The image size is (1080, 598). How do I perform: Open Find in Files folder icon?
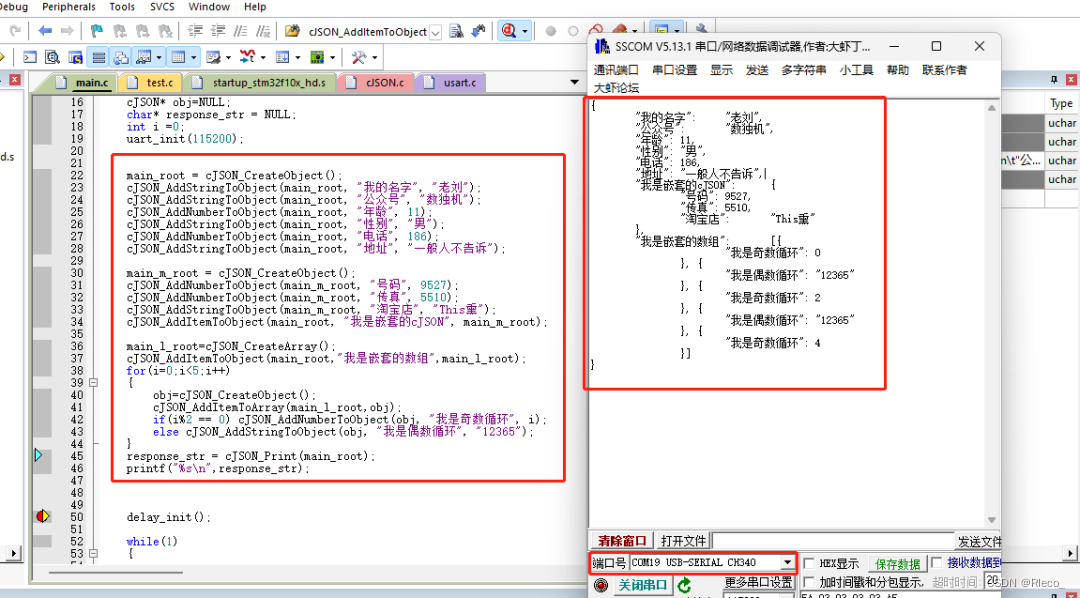[x=293, y=31]
